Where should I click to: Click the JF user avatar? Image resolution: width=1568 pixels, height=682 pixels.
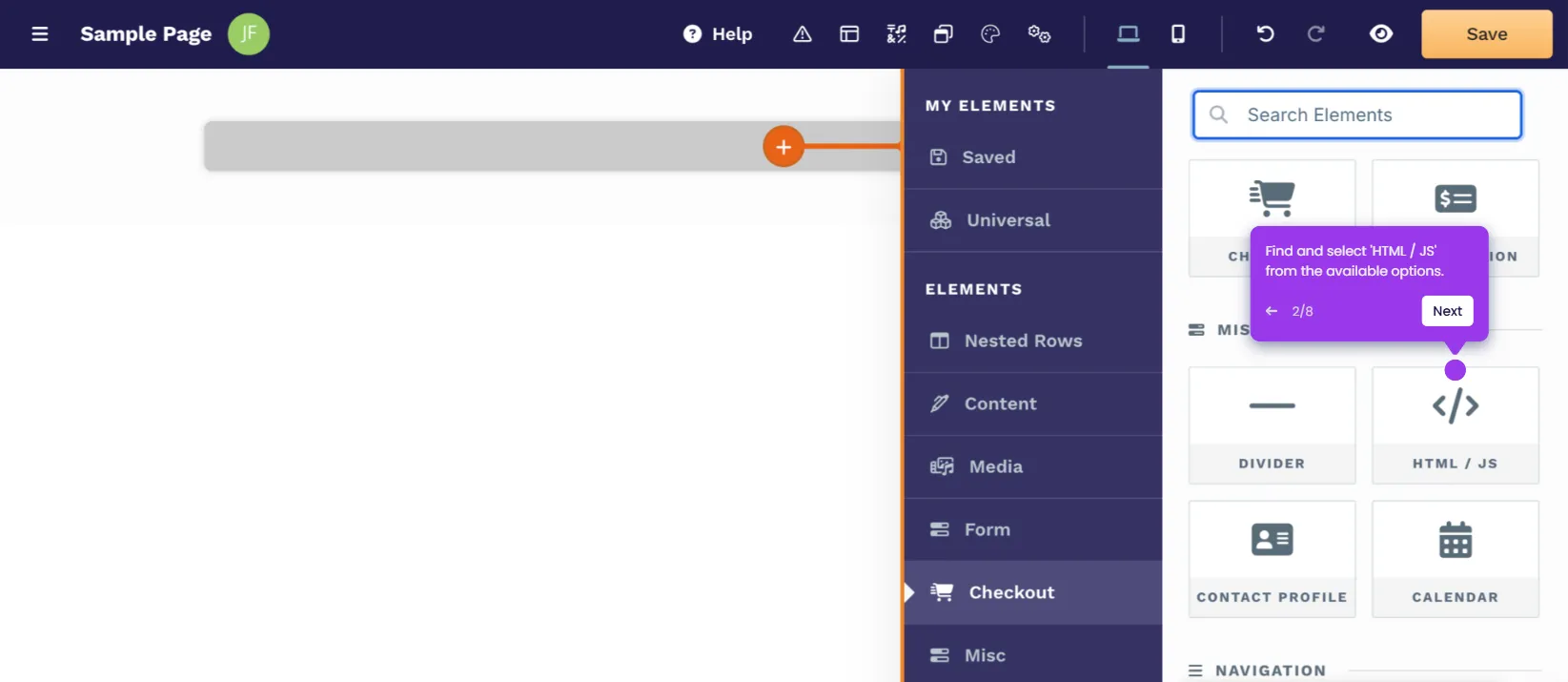[249, 34]
